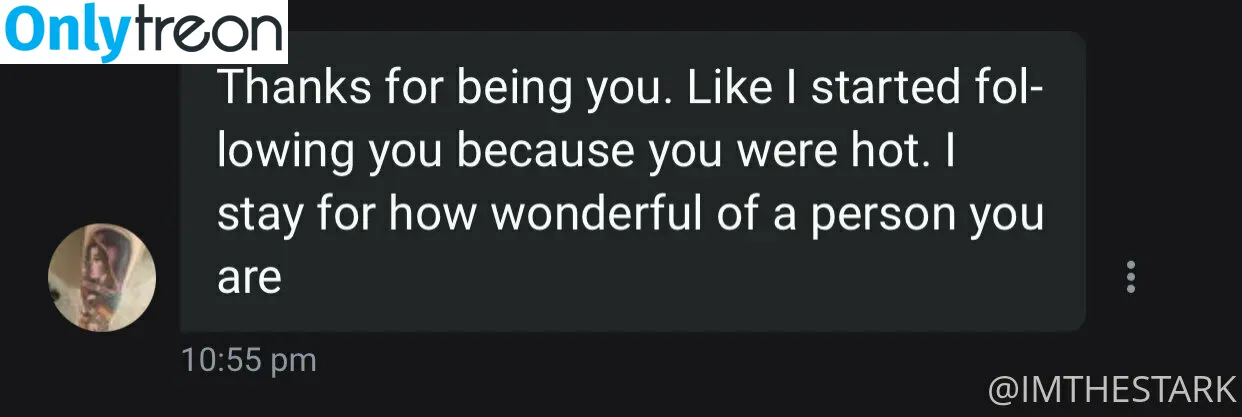Click the 10:55 pm timestamp
Image resolution: width=1242 pixels, height=417 pixels.
[249, 360]
